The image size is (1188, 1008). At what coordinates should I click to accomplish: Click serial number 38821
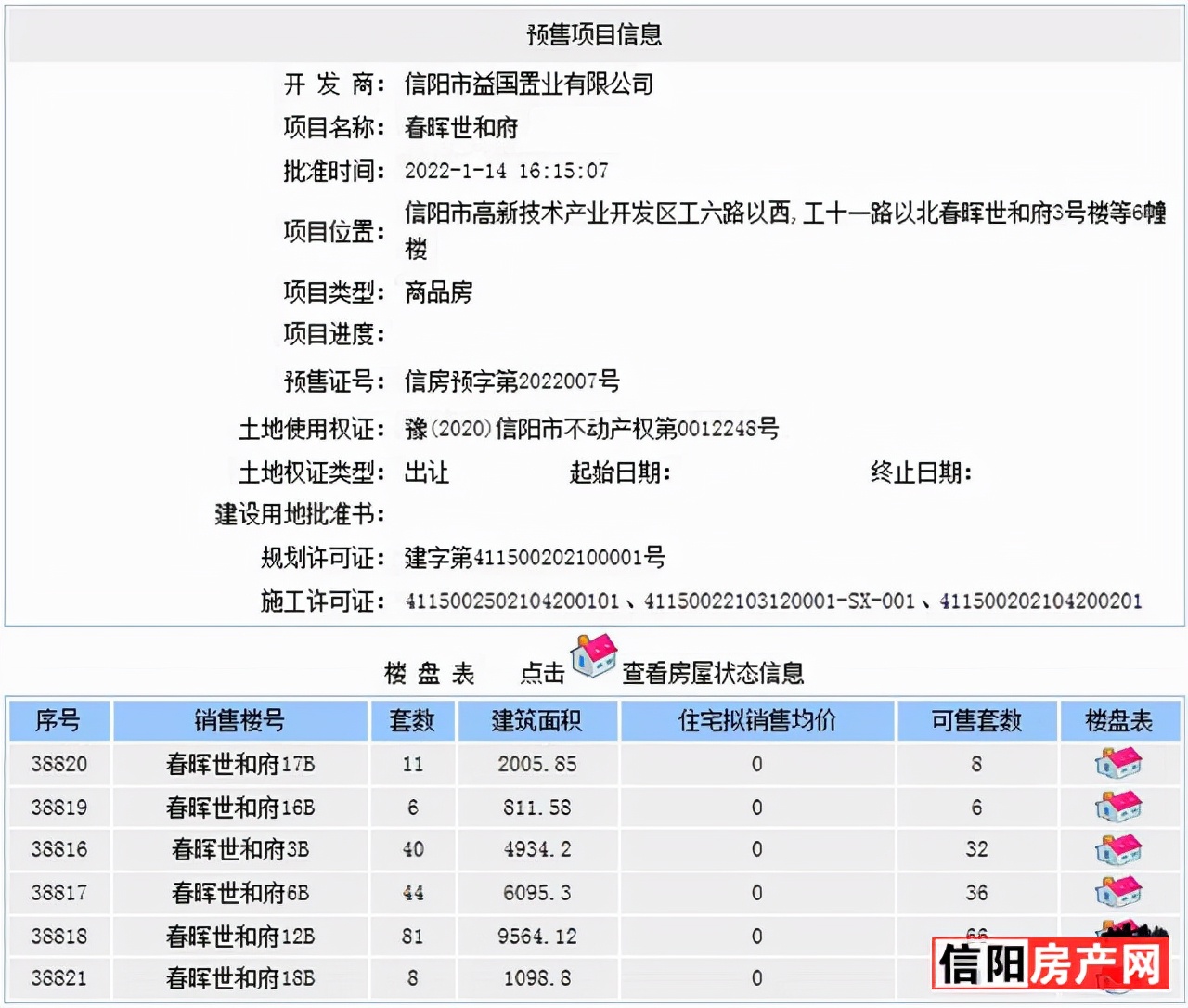coord(59,978)
